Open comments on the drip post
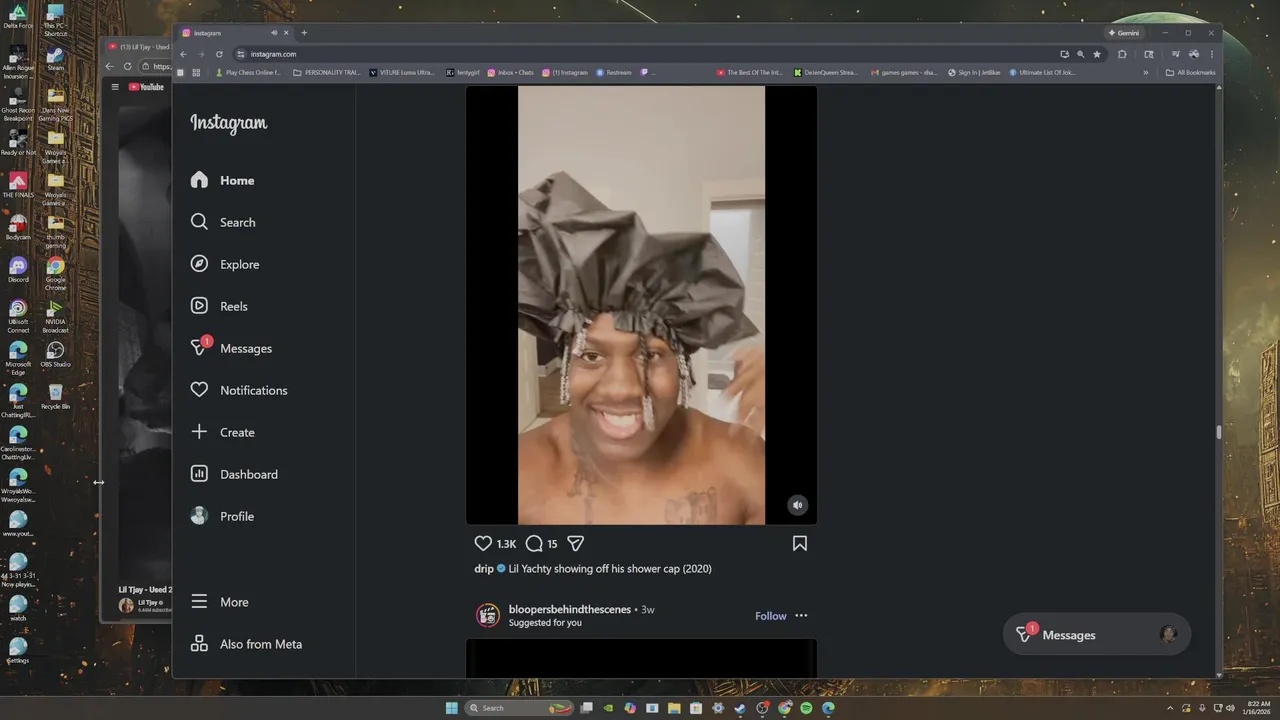Viewport: 1280px width, 720px height. pos(534,543)
